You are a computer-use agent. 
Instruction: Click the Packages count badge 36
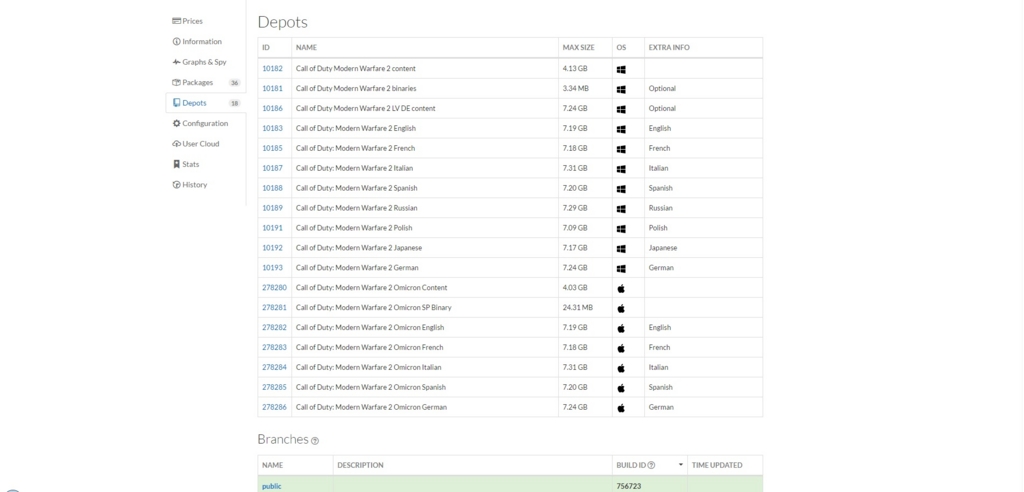tap(234, 83)
